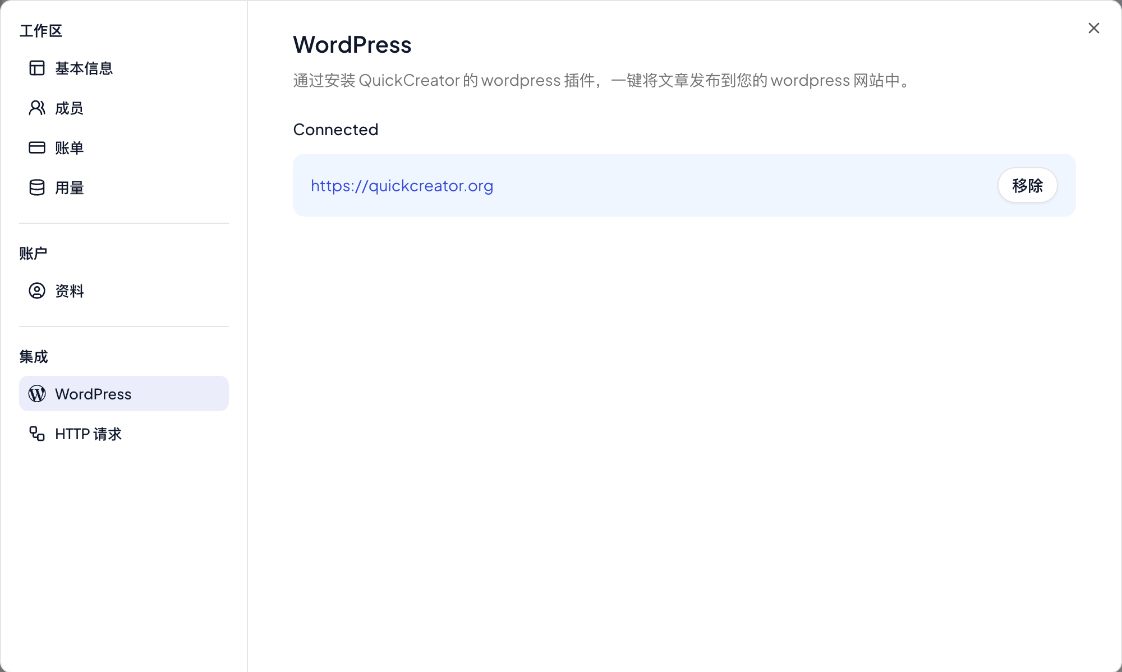Close the settings dialog with X
1122x672 pixels.
click(1093, 28)
